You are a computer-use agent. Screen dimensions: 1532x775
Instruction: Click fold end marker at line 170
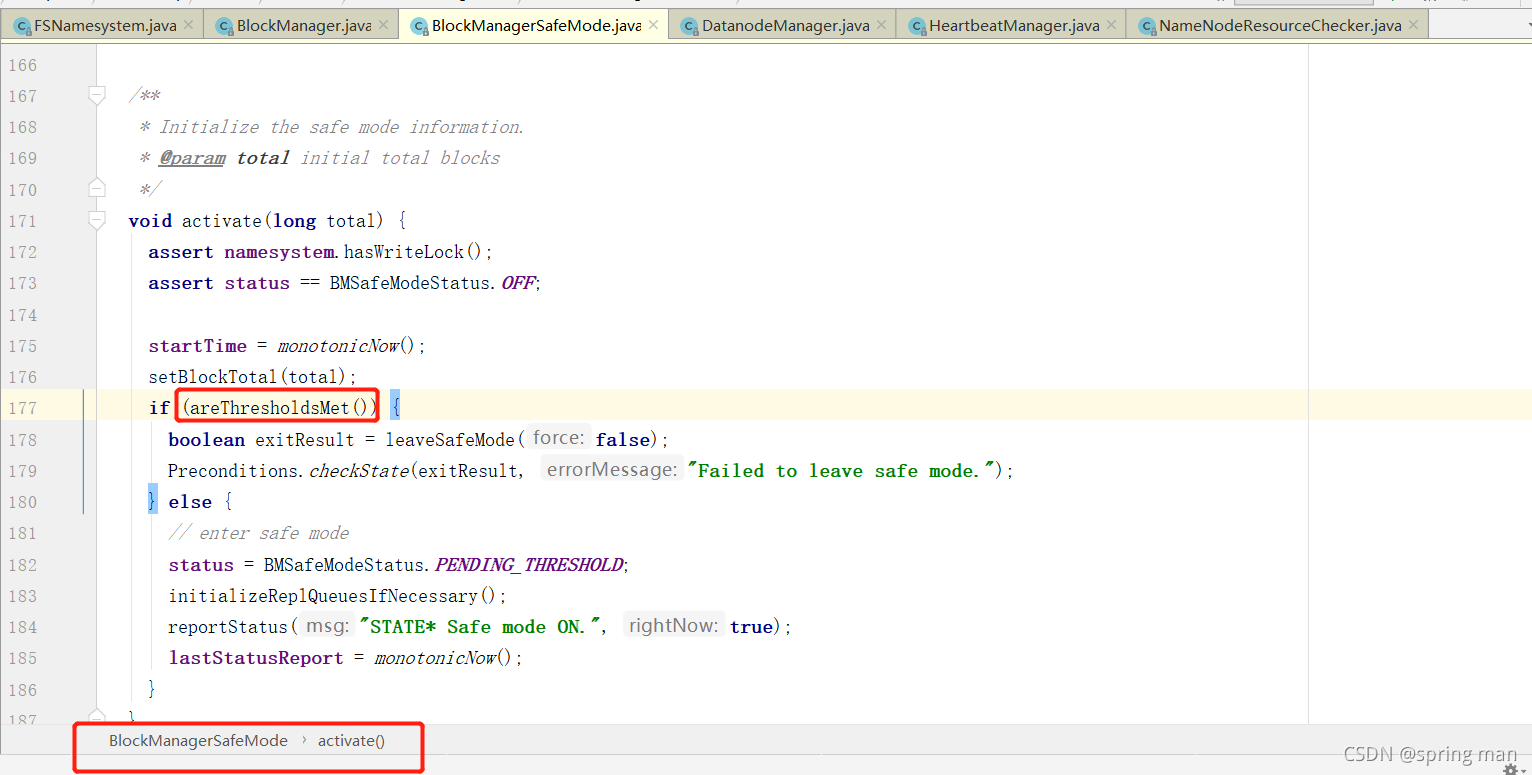tap(97, 189)
